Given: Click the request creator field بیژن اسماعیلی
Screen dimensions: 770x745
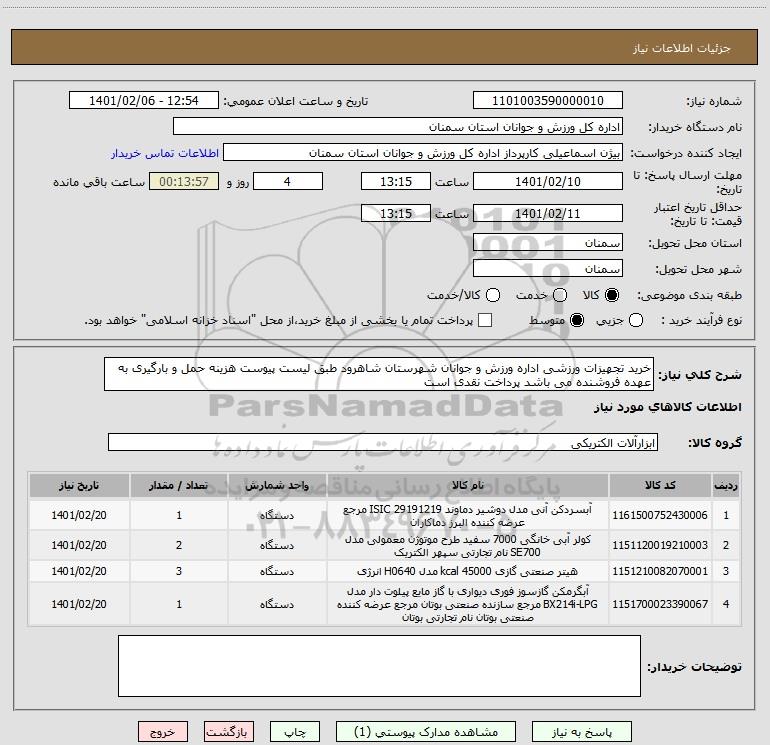Looking at the screenshot, I should 423,153.
